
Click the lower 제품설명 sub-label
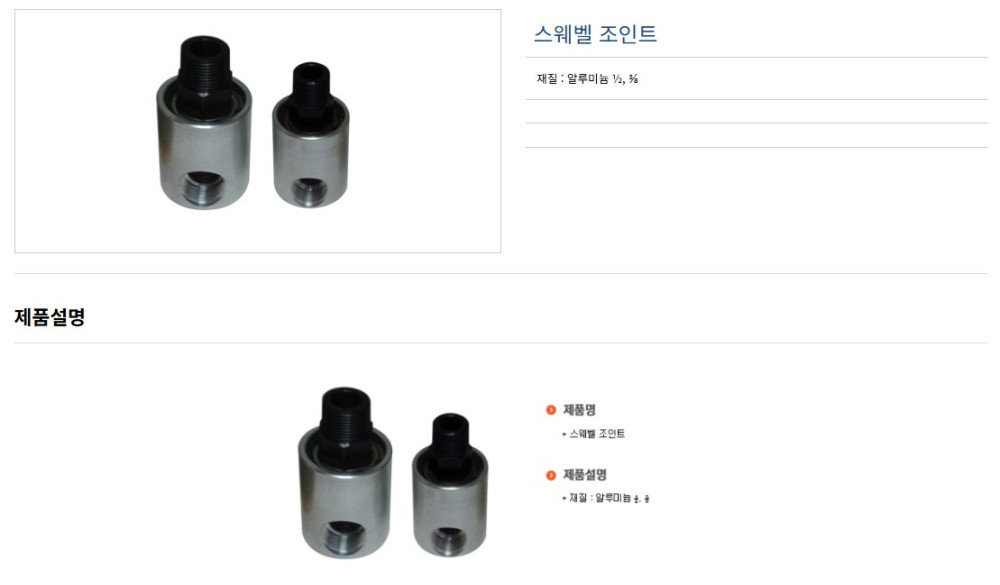[x=585, y=475]
